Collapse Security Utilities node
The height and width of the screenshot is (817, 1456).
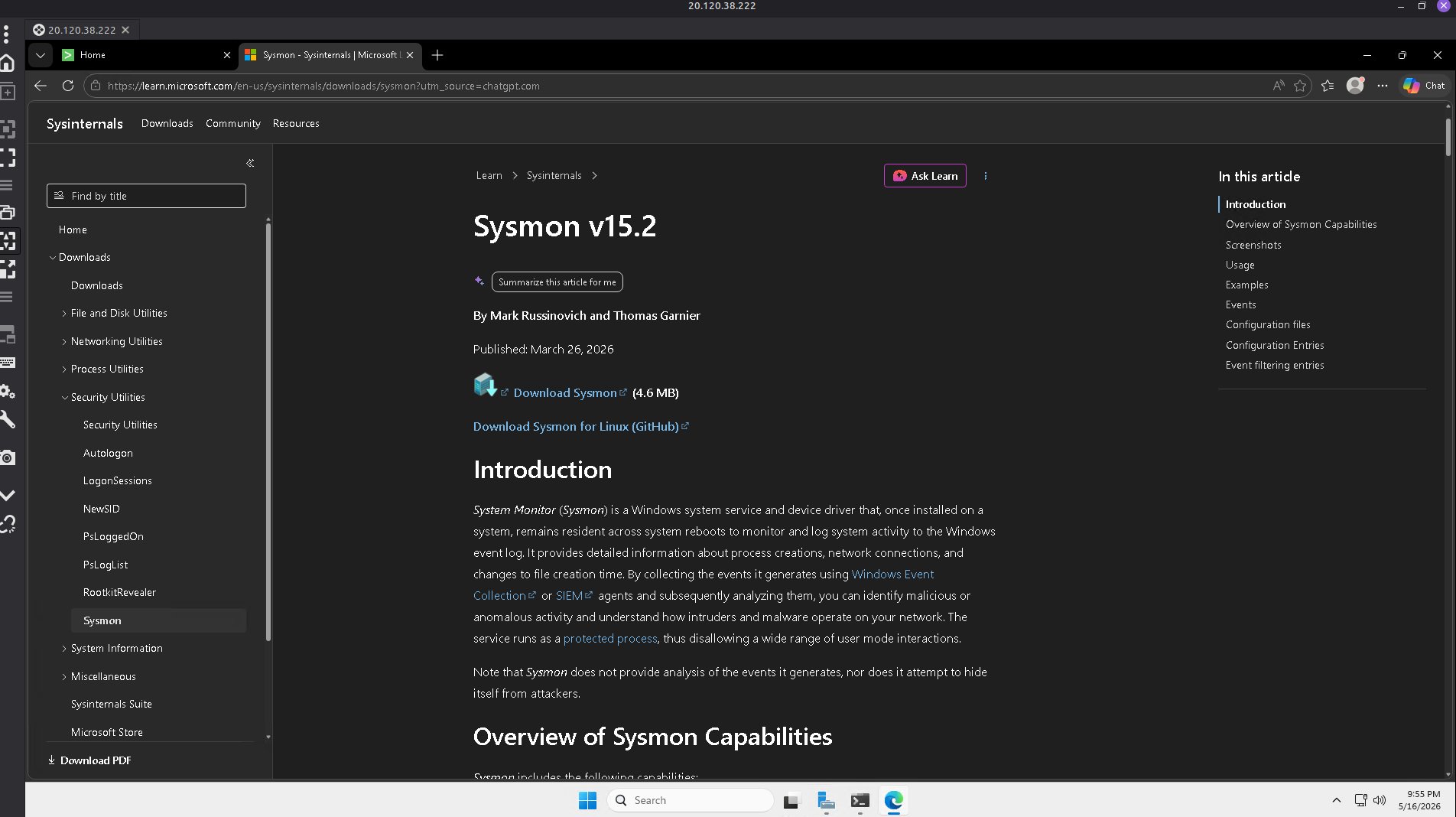(x=65, y=398)
